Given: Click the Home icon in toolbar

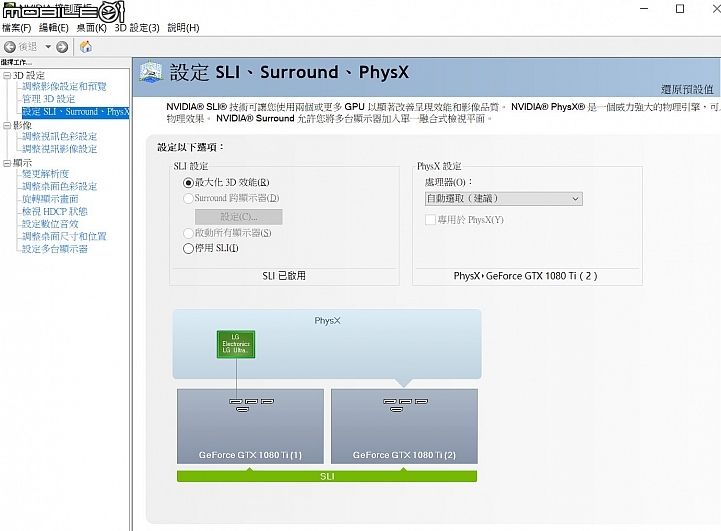Looking at the screenshot, I should point(86,46).
